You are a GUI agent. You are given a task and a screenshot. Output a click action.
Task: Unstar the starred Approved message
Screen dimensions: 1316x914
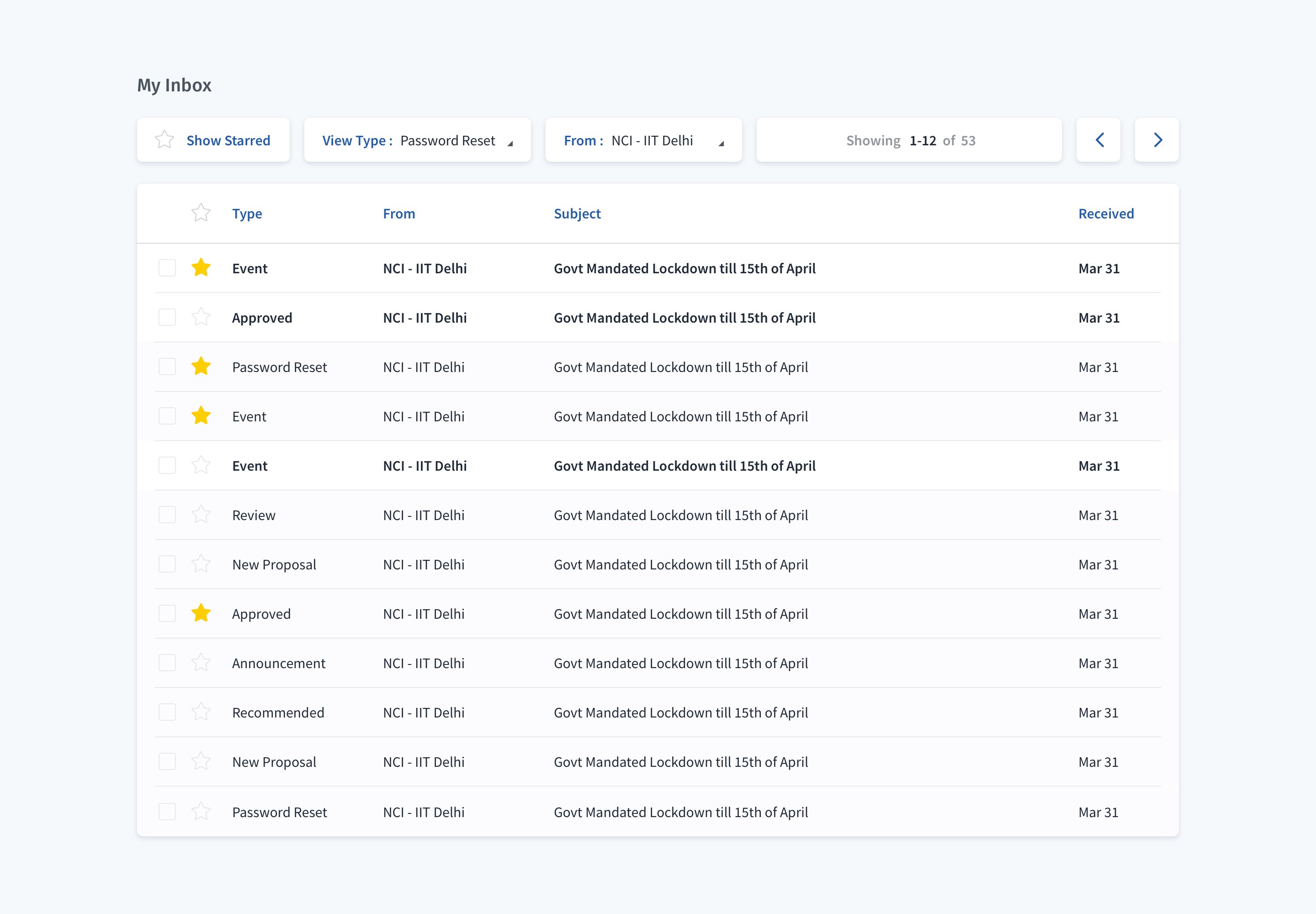(201, 613)
